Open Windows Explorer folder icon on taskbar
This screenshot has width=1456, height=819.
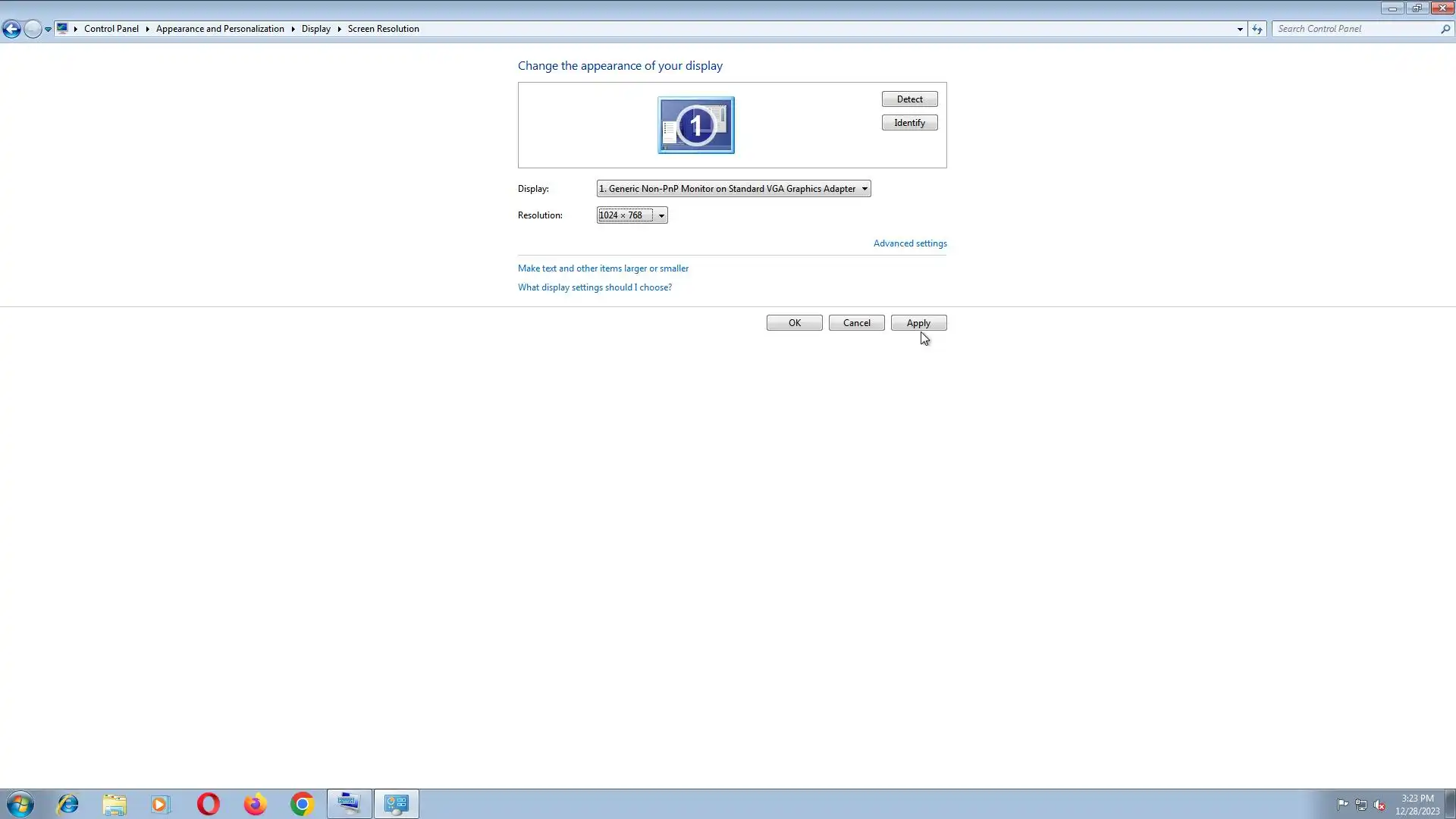tap(115, 804)
